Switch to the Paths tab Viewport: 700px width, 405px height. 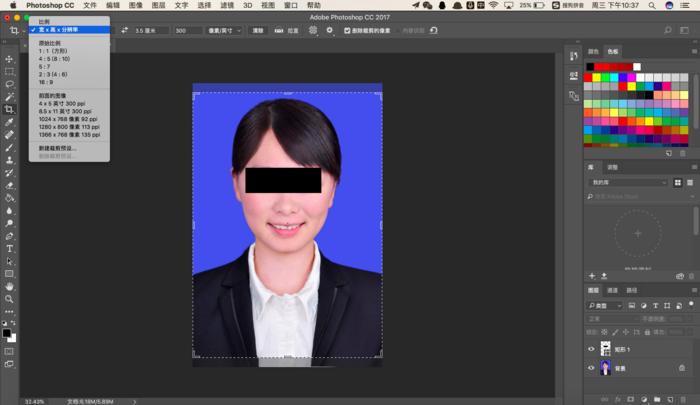pyautogui.click(x=631, y=290)
